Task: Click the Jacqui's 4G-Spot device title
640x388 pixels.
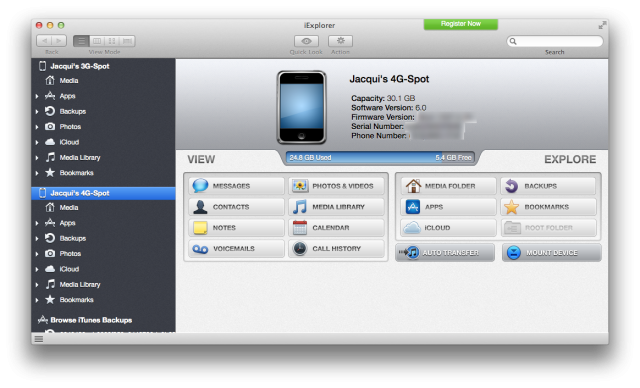Action: 389,79
